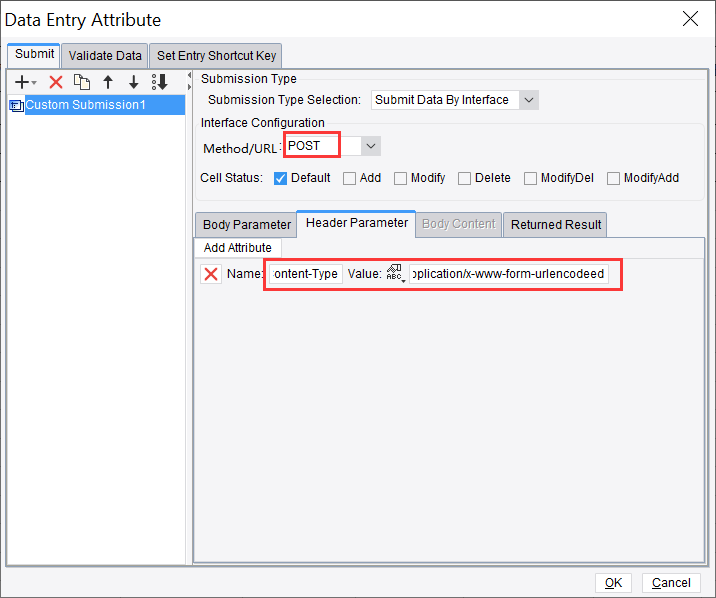Click the add submission plus icon
Screen dimensions: 716x598
(21, 82)
